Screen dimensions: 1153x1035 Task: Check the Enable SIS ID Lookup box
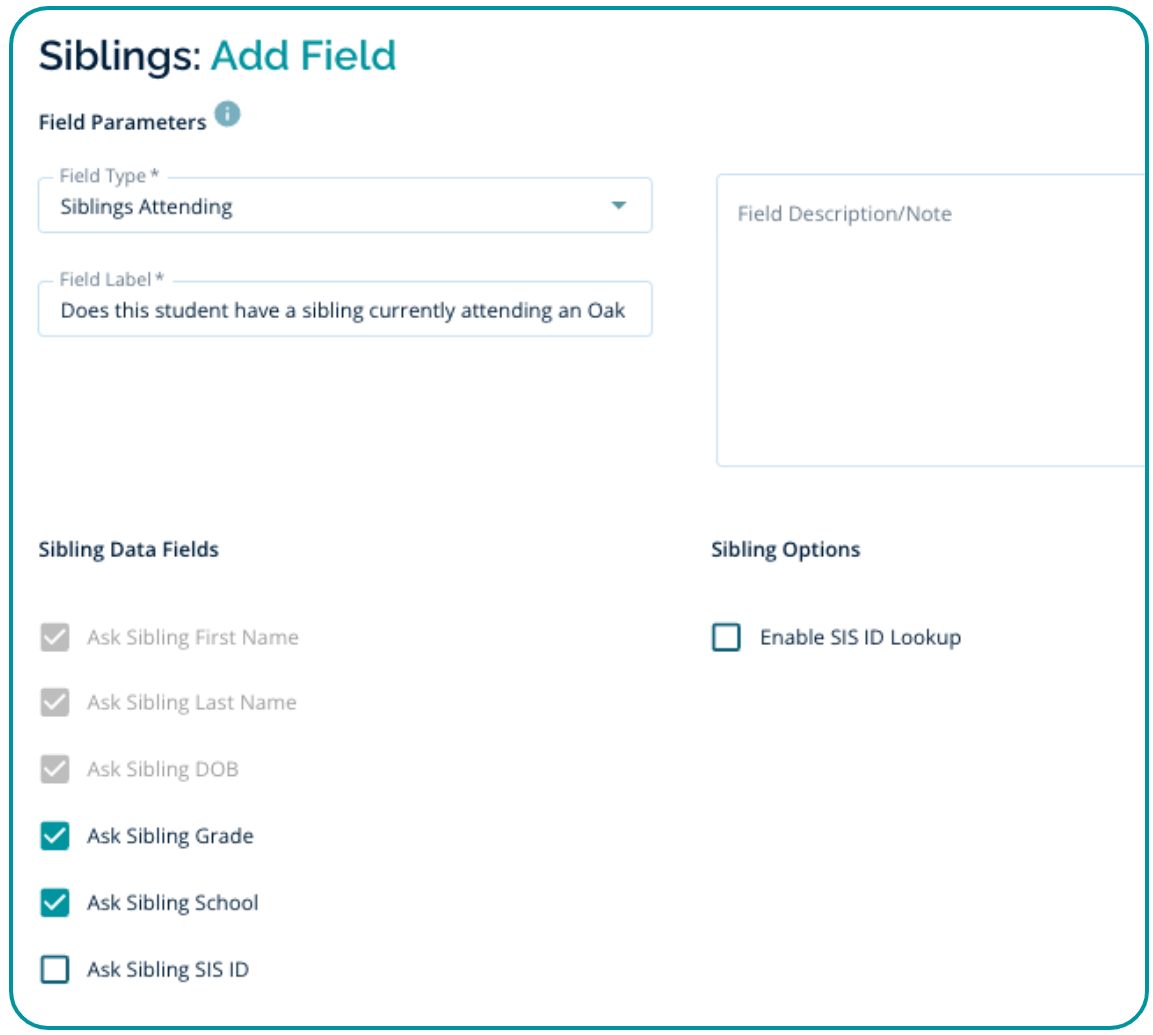click(x=726, y=637)
